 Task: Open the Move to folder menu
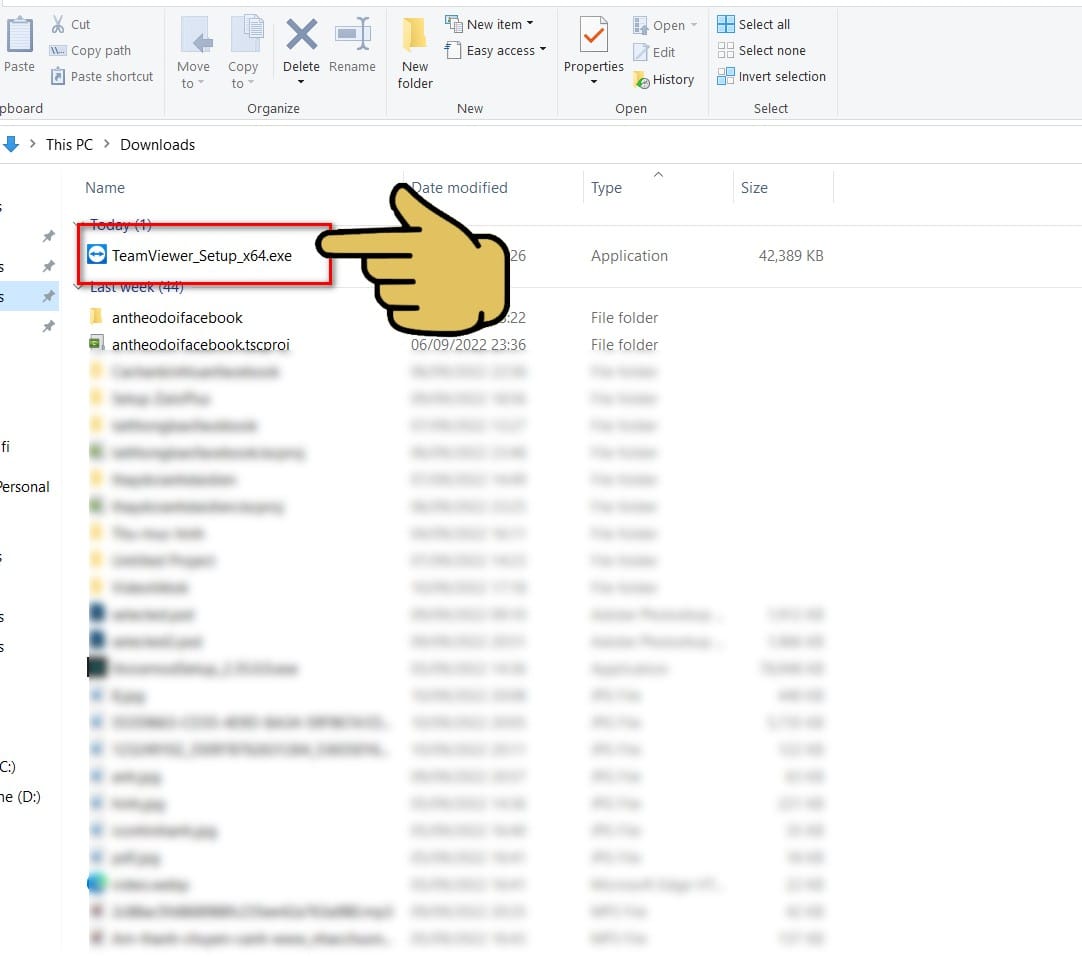point(193,53)
